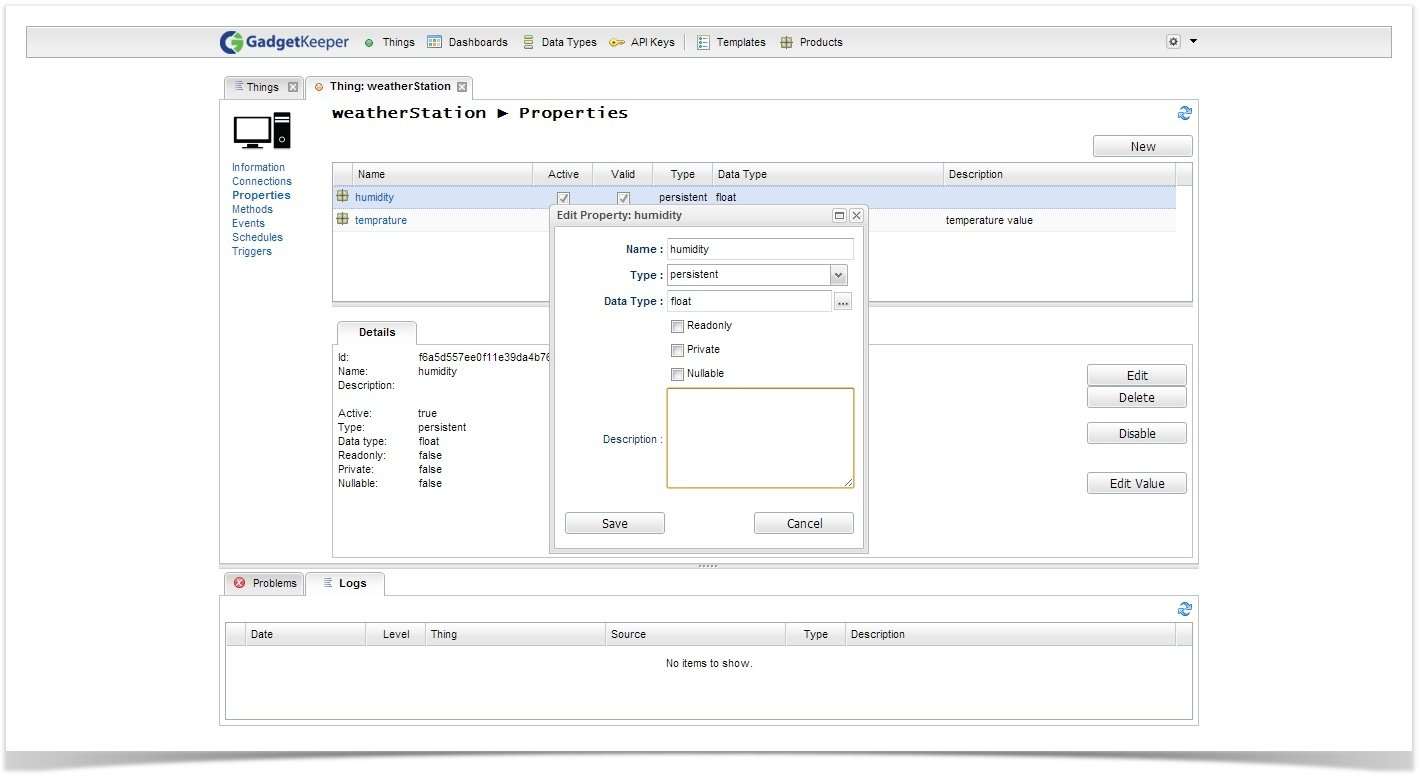1426x780 pixels.
Task: Enable the Nullable checkbox
Action: pyautogui.click(x=678, y=374)
